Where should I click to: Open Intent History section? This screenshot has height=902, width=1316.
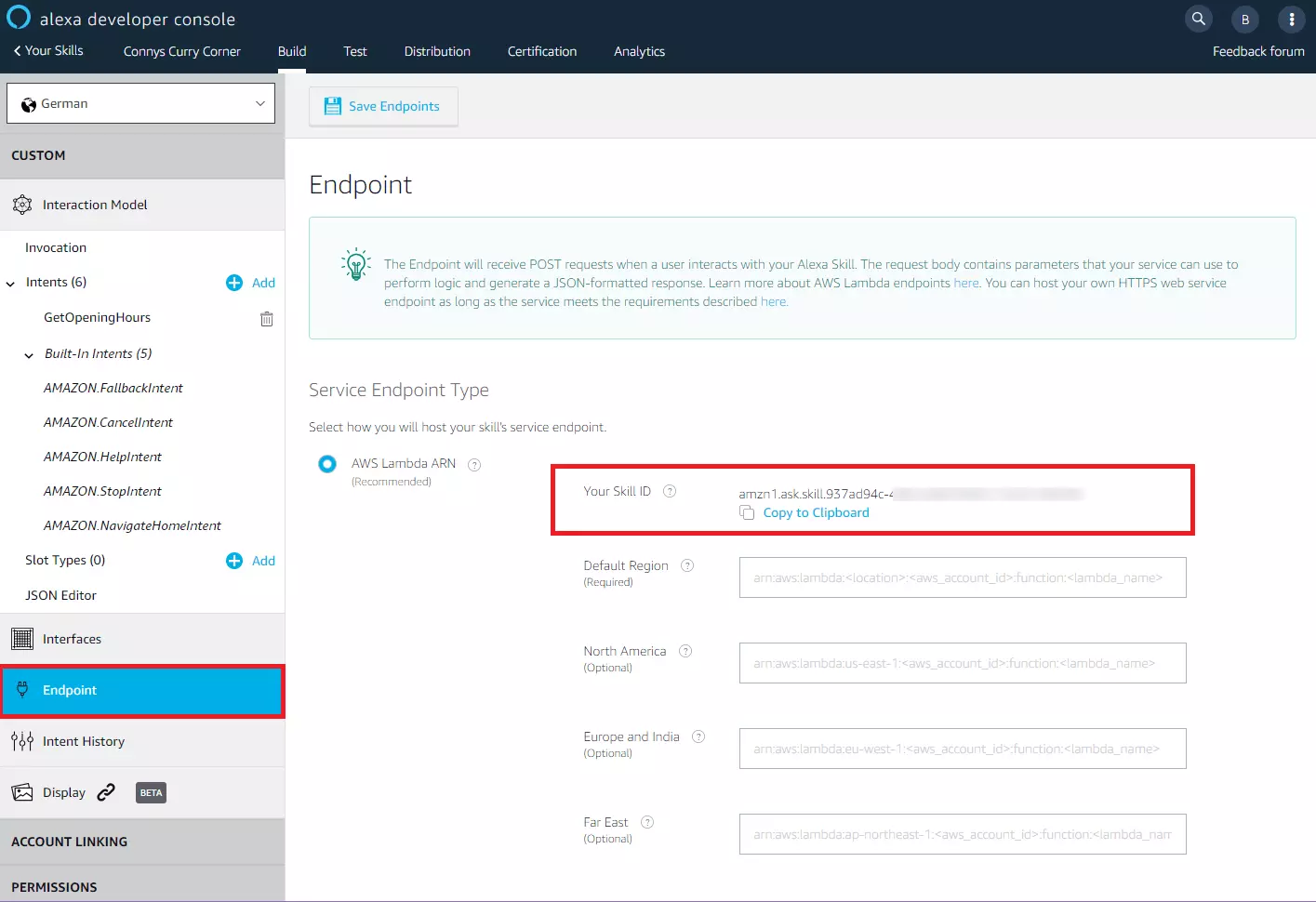pyautogui.click(x=142, y=741)
